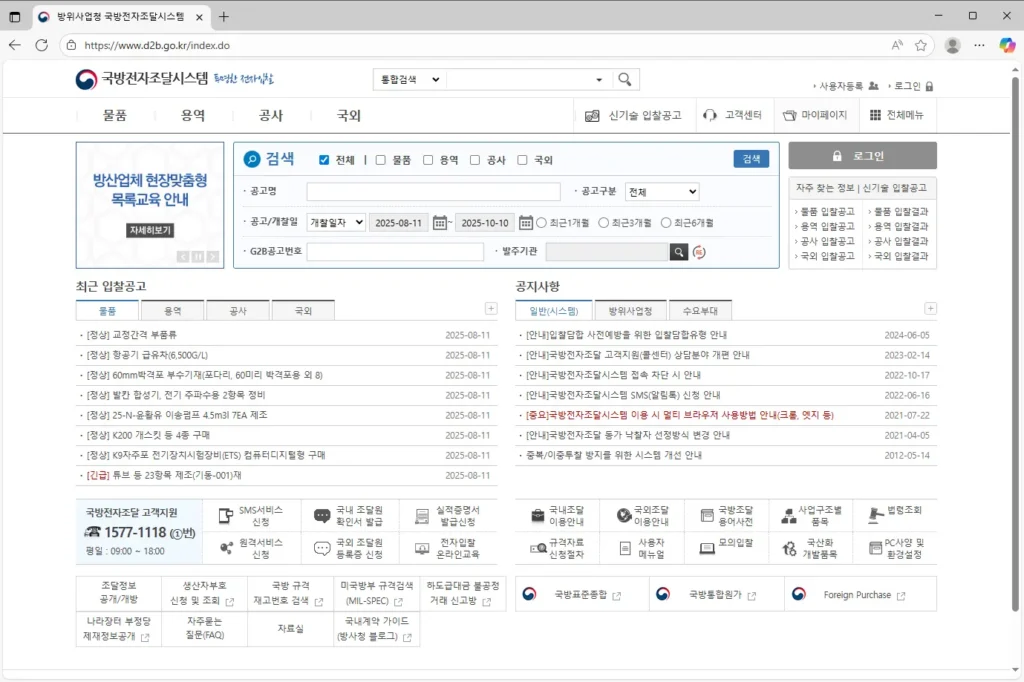Screen dimensions: 1024x682
Task: Click the page vertical scrollbar
Action: click(x=1015, y=345)
